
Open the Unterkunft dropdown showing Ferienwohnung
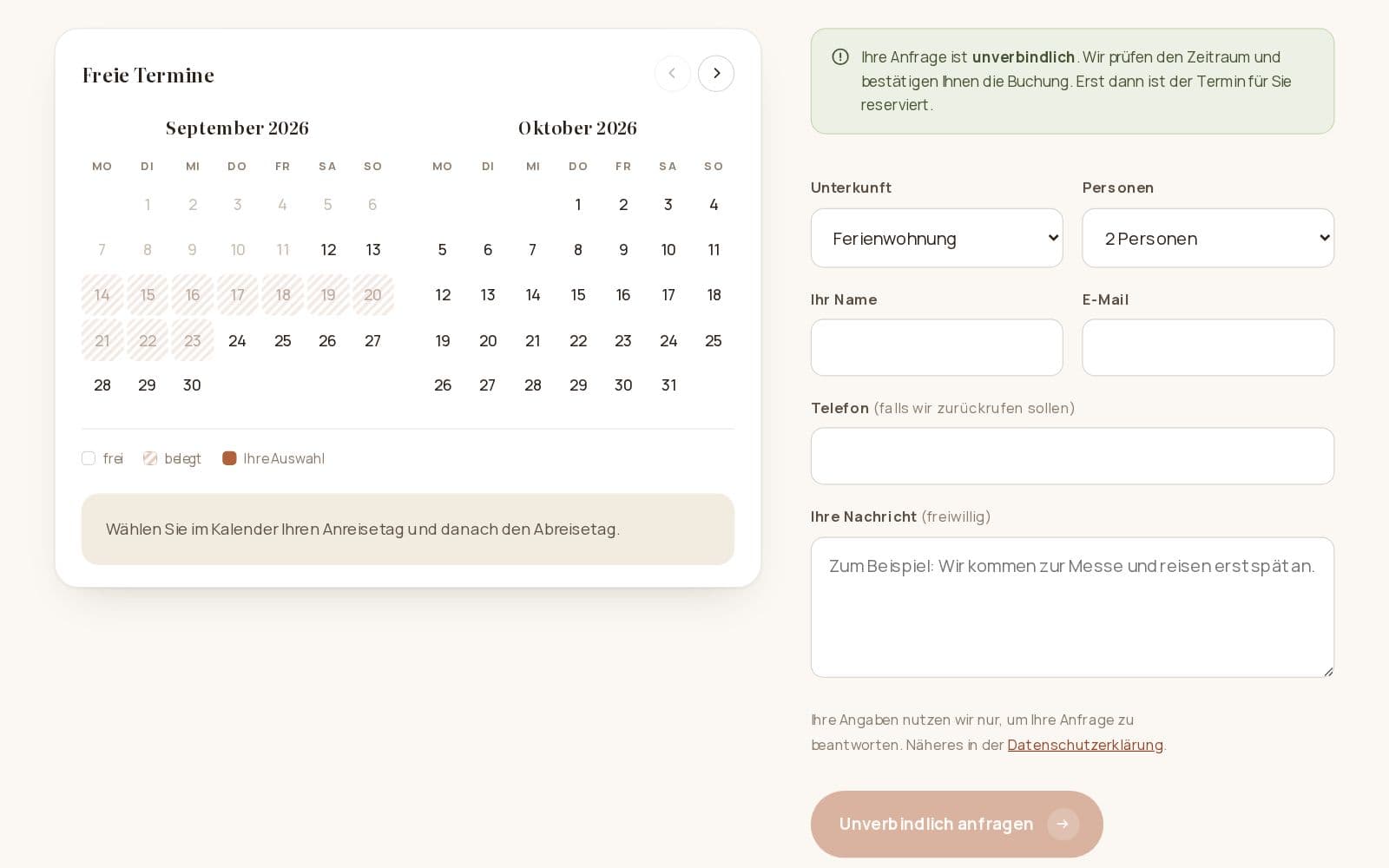[937, 238]
